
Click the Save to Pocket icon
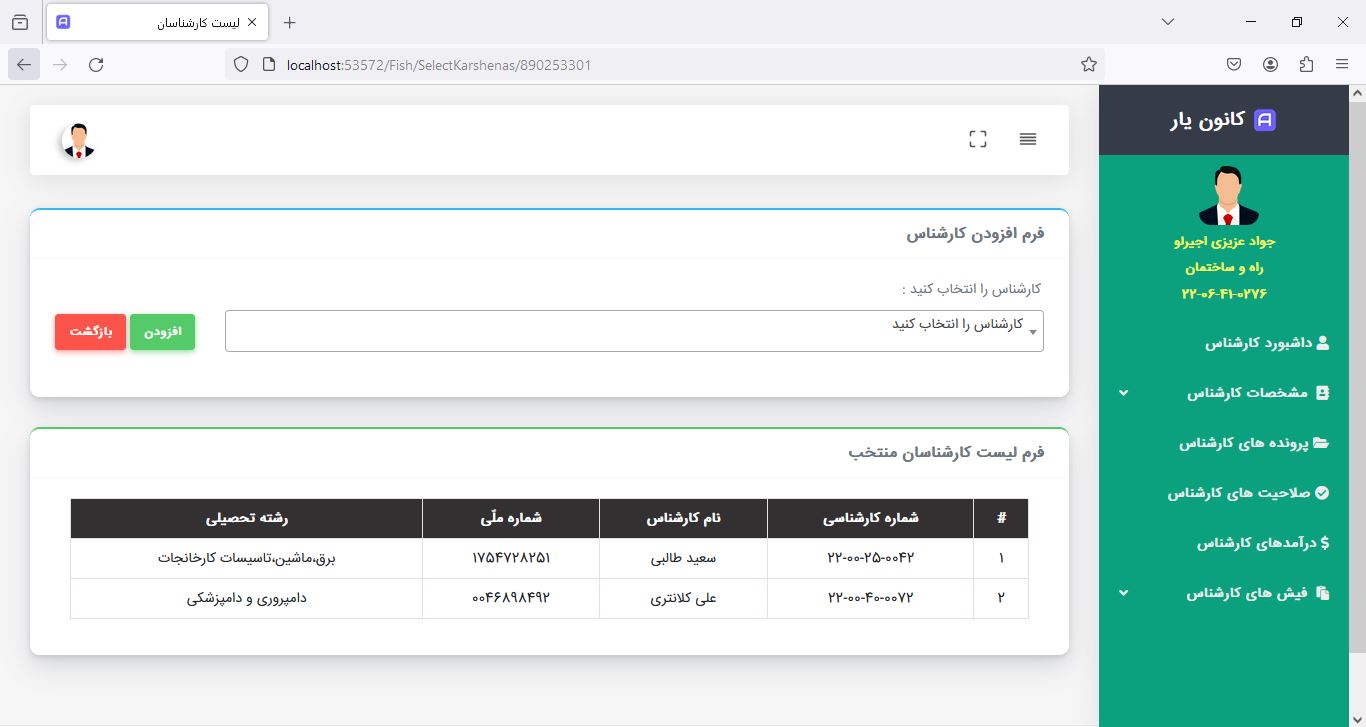pyautogui.click(x=1234, y=65)
